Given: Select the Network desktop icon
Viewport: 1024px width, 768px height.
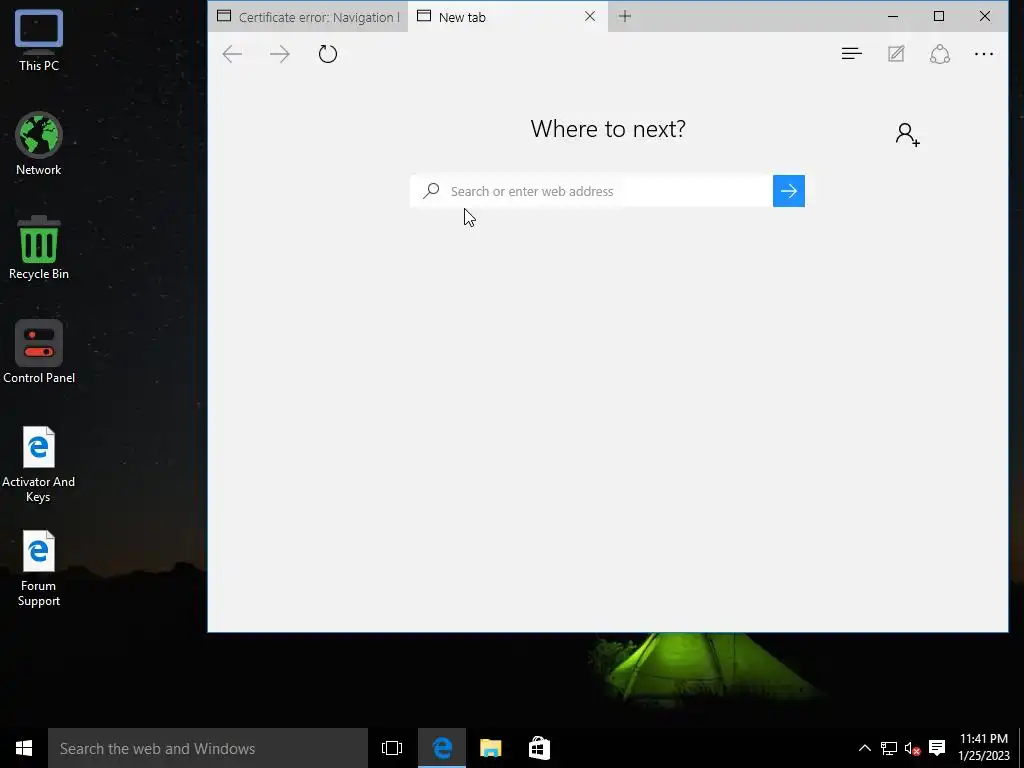Looking at the screenshot, I should (39, 144).
